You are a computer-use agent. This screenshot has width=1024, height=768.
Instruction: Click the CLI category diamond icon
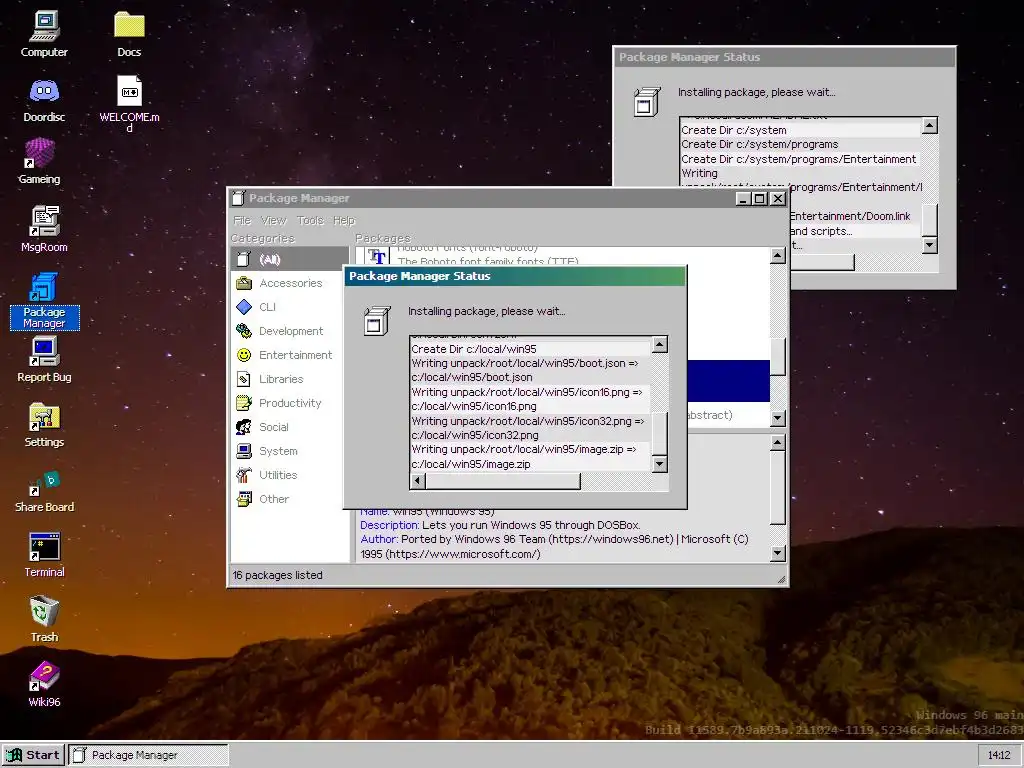pos(244,307)
